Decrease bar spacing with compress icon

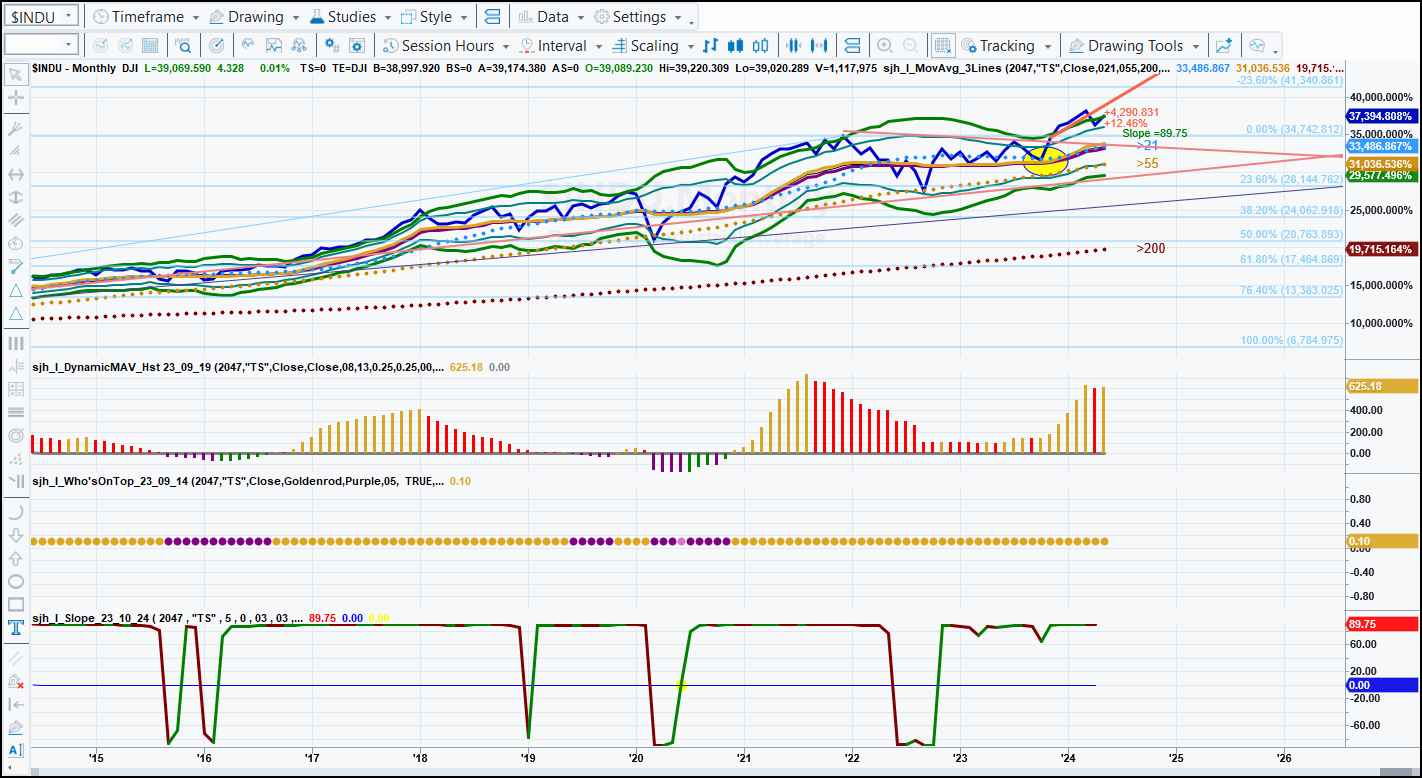(x=795, y=45)
